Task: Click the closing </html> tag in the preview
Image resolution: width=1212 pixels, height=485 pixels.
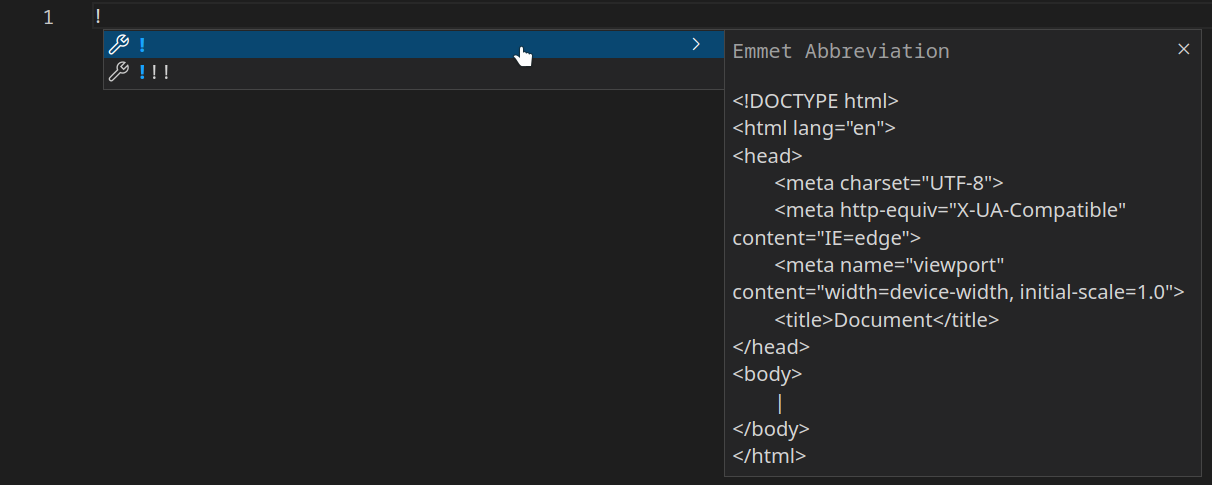Action: tap(769, 456)
